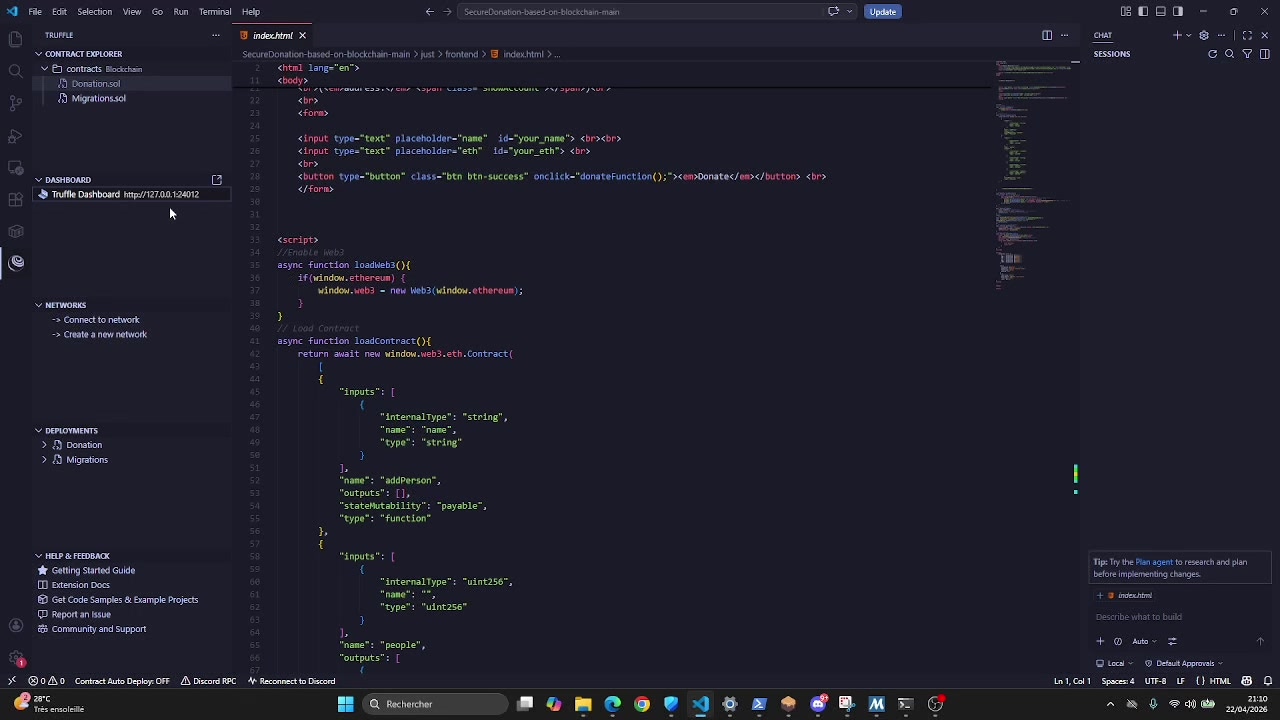Open the Source Control view

(15, 103)
